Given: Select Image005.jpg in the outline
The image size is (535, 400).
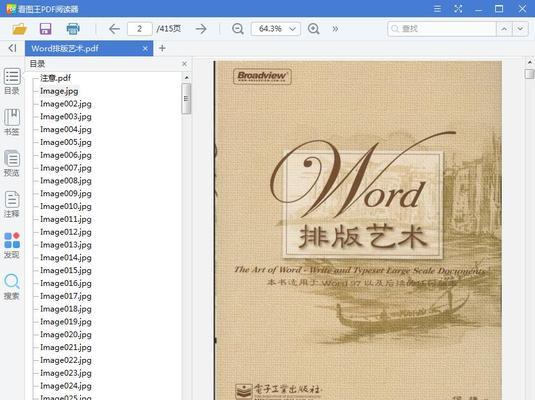Looking at the screenshot, I should [66, 142].
